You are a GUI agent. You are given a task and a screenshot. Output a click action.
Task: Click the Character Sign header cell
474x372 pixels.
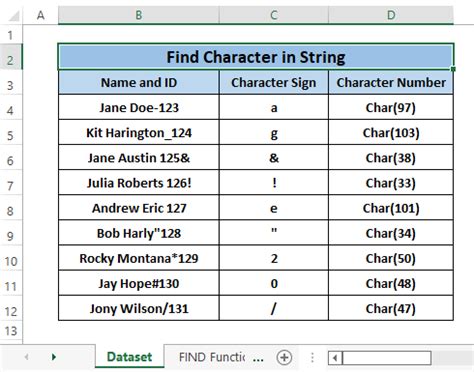pos(274,83)
